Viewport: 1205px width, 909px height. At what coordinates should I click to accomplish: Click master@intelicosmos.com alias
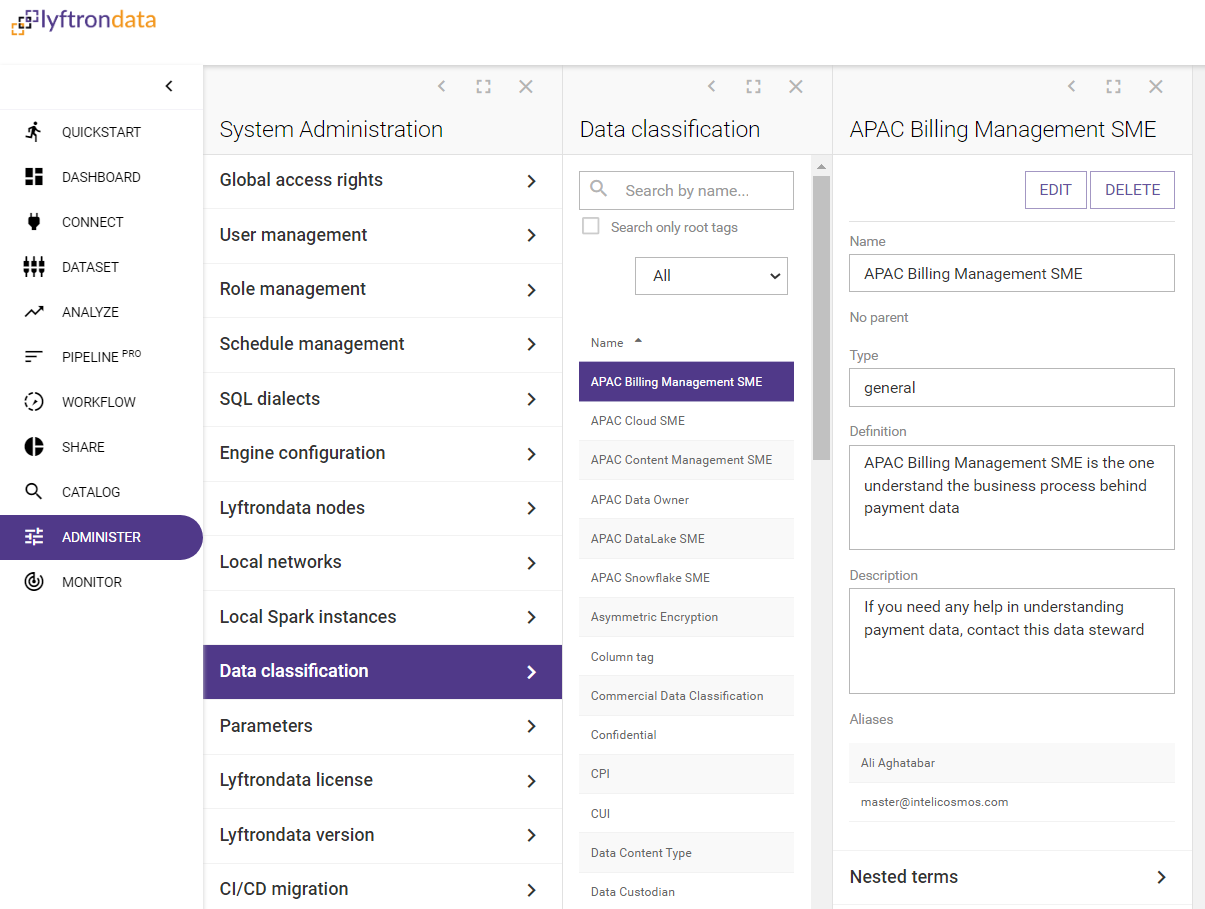(1012, 802)
